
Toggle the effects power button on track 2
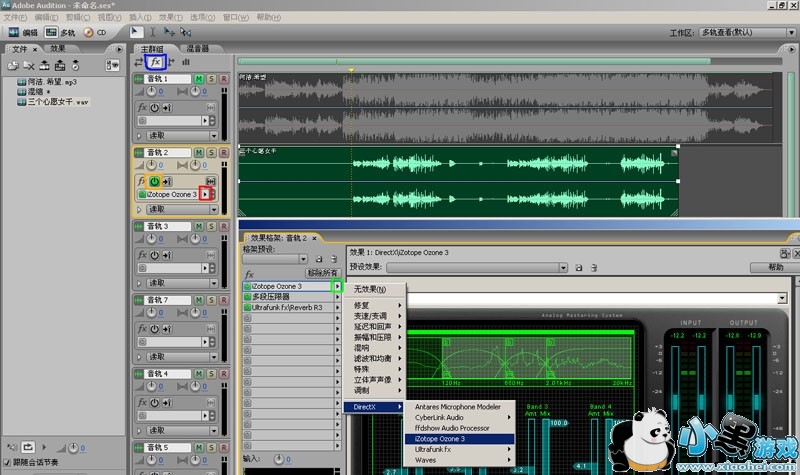(155, 180)
